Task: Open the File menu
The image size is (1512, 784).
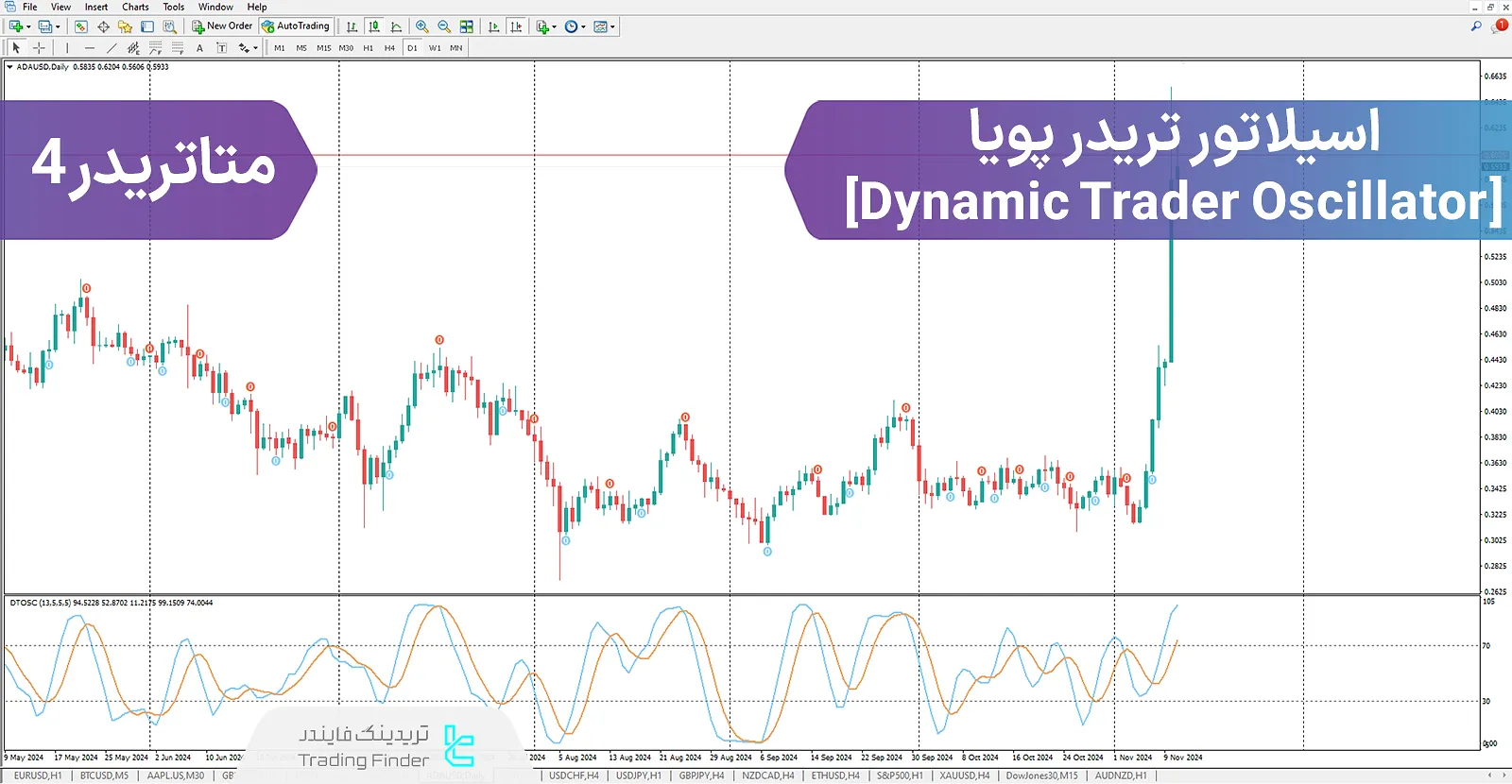Action: click(30, 7)
